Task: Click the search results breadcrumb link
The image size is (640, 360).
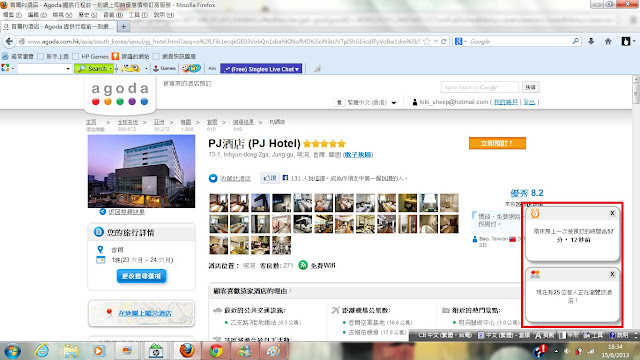Action: [x=243, y=122]
